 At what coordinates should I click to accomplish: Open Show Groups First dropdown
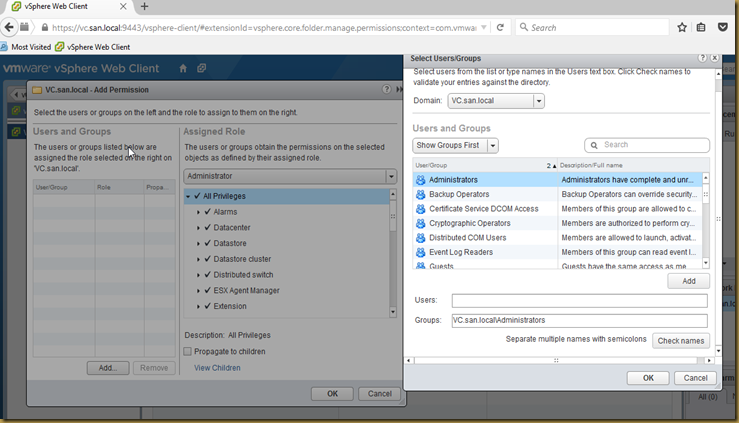click(455, 146)
